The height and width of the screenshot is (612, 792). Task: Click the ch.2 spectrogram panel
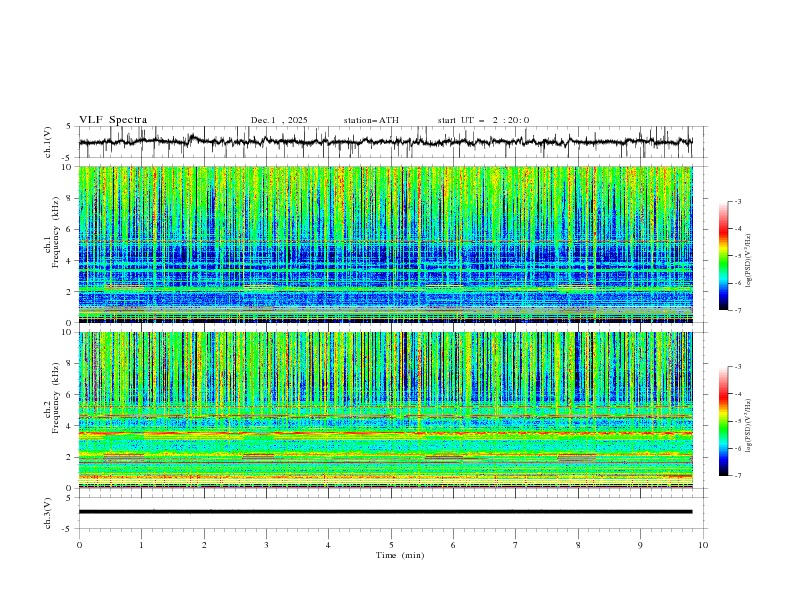click(385, 410)
